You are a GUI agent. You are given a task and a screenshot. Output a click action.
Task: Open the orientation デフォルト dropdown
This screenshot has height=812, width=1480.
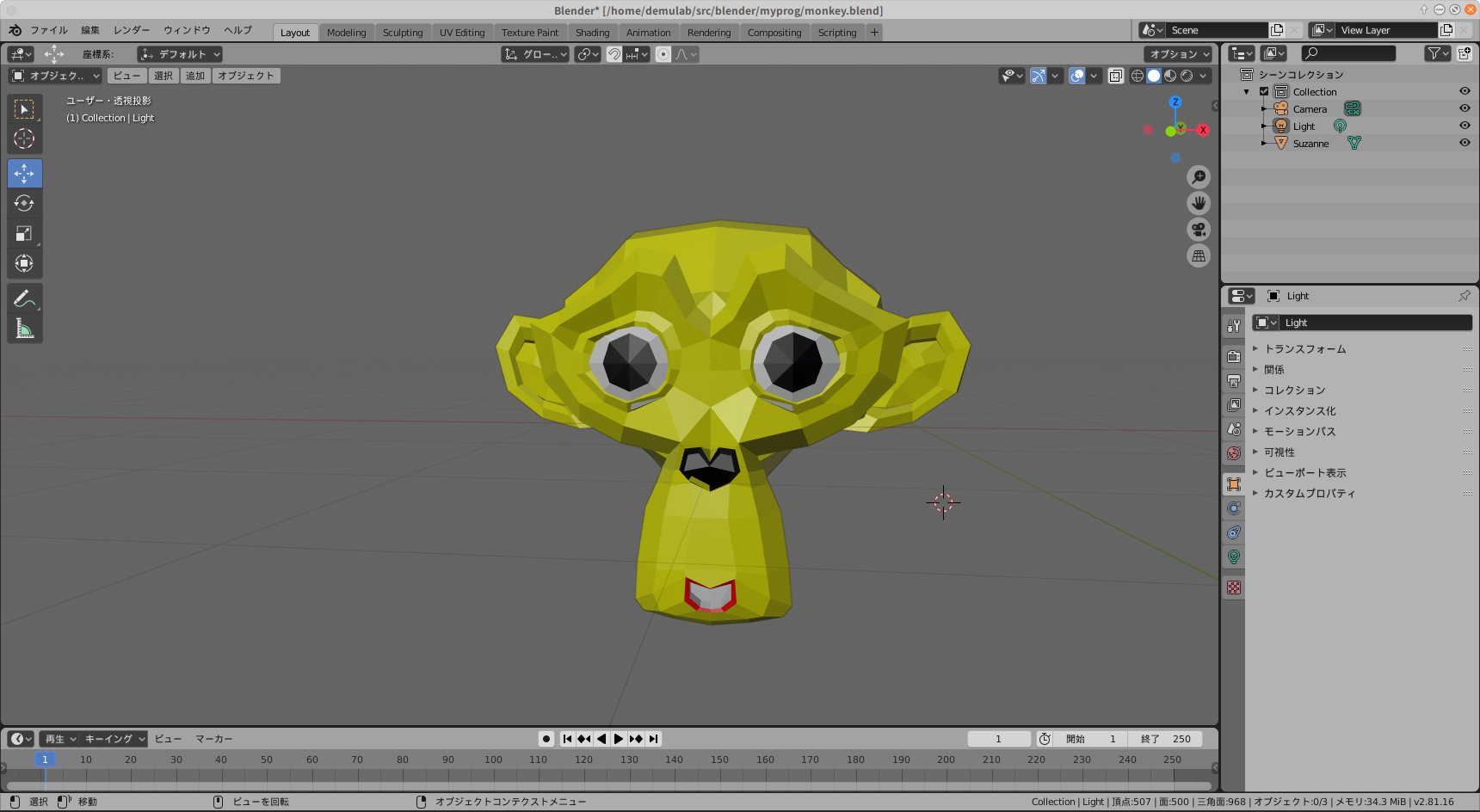point(180,54)
